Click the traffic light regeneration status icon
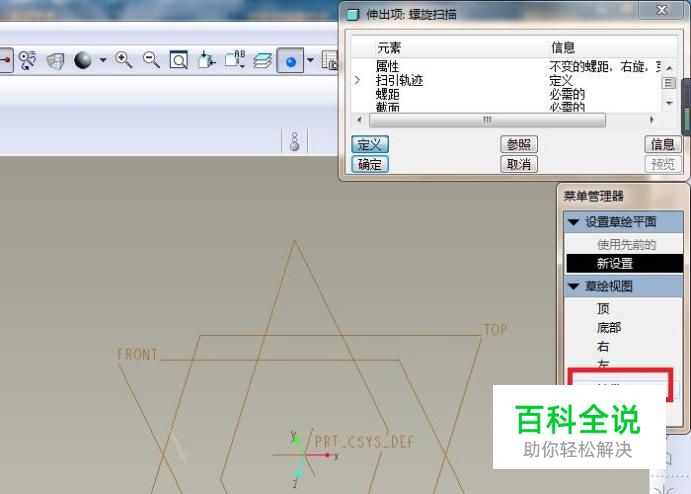 [295, 141]
